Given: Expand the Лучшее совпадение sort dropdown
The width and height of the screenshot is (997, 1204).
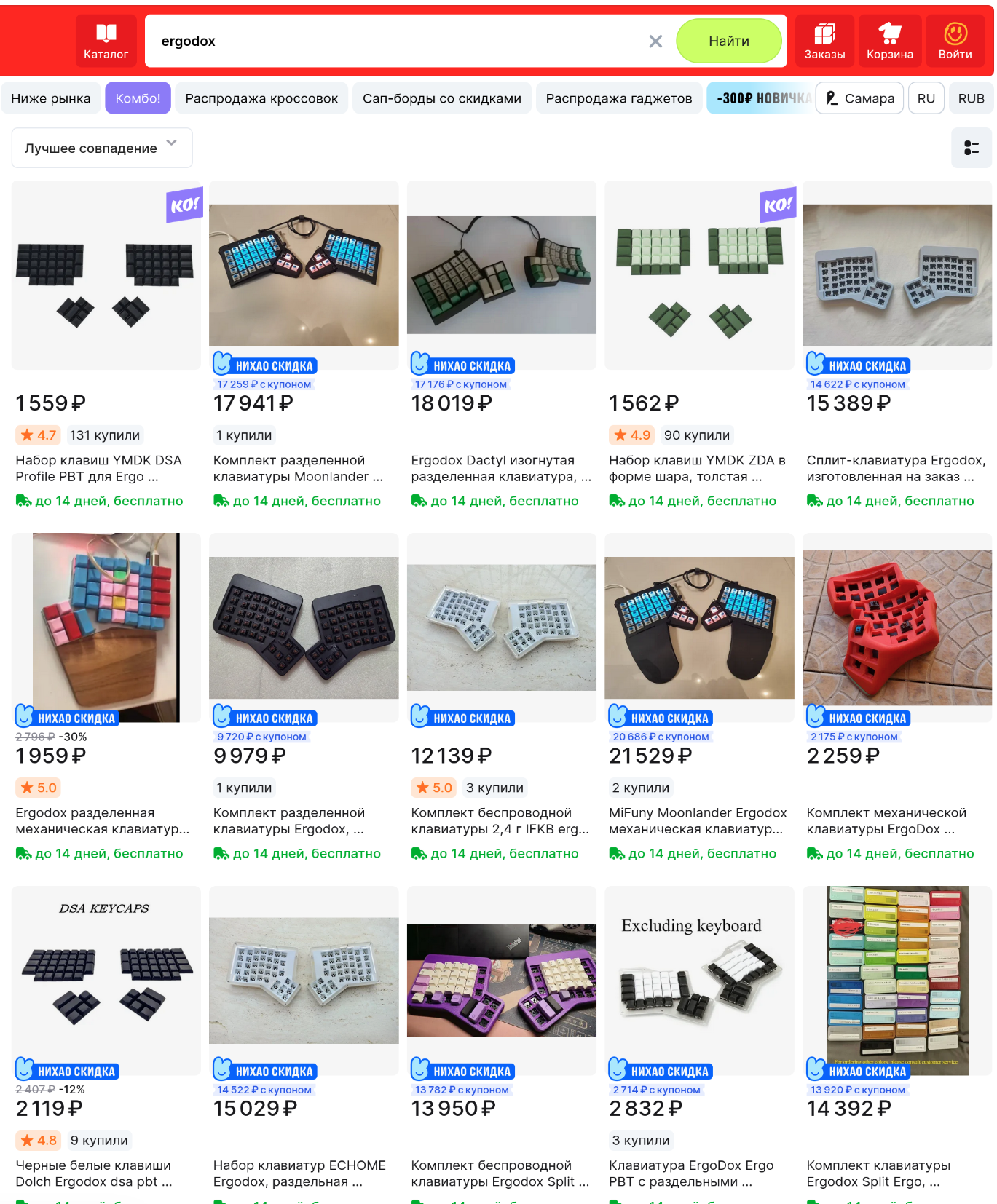Looking at the screenshot, I should (x=102, y=148).
